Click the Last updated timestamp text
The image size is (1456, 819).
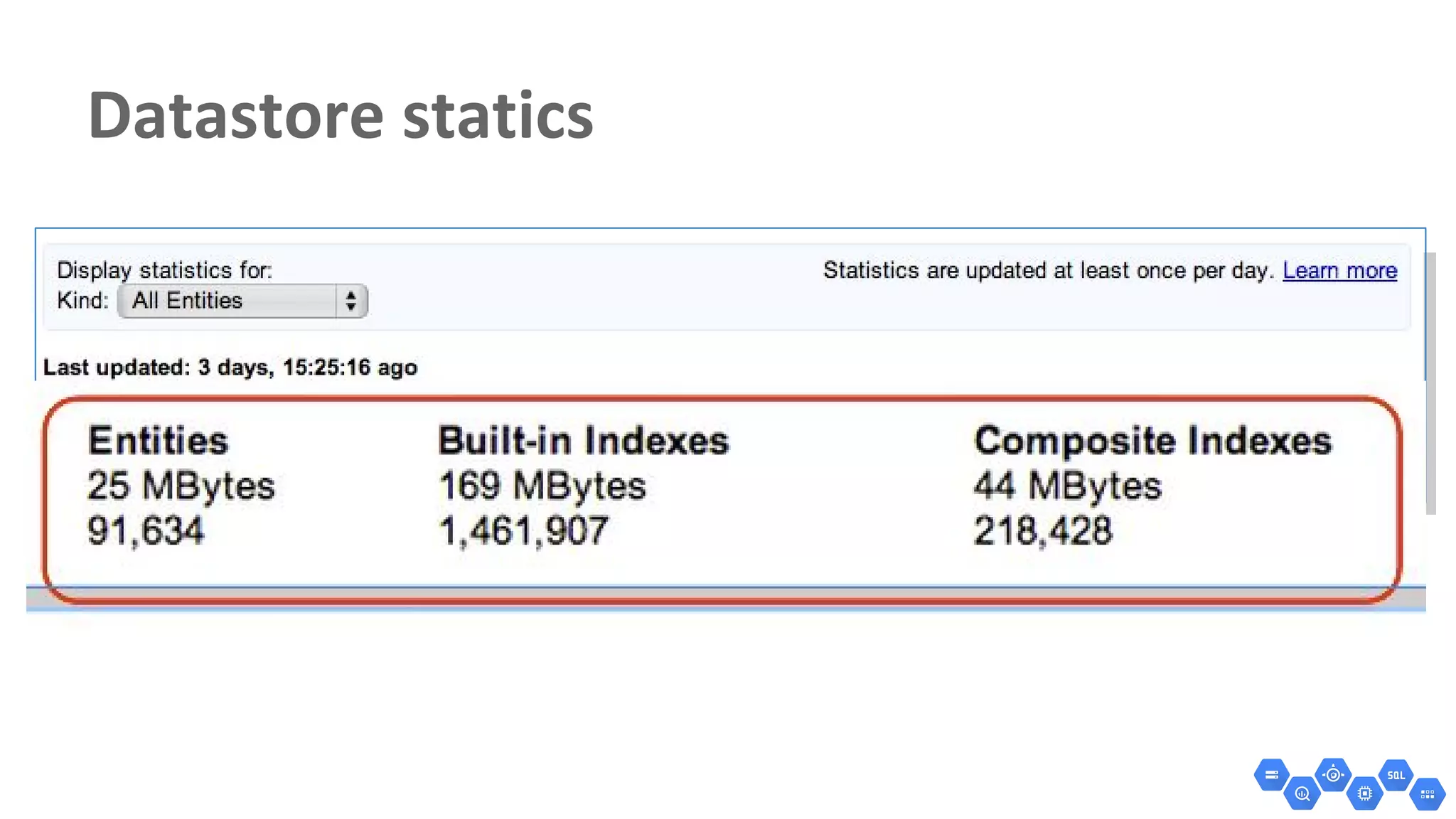pyautogui.click(x=230, y=368)
